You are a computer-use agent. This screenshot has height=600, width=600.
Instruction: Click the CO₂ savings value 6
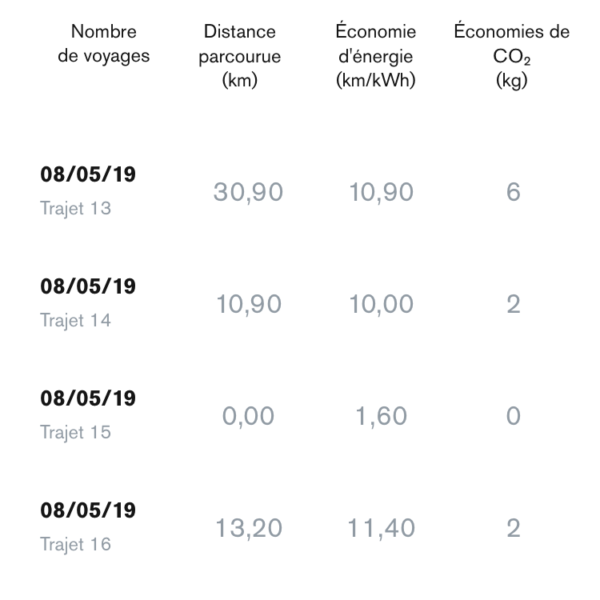513,193
